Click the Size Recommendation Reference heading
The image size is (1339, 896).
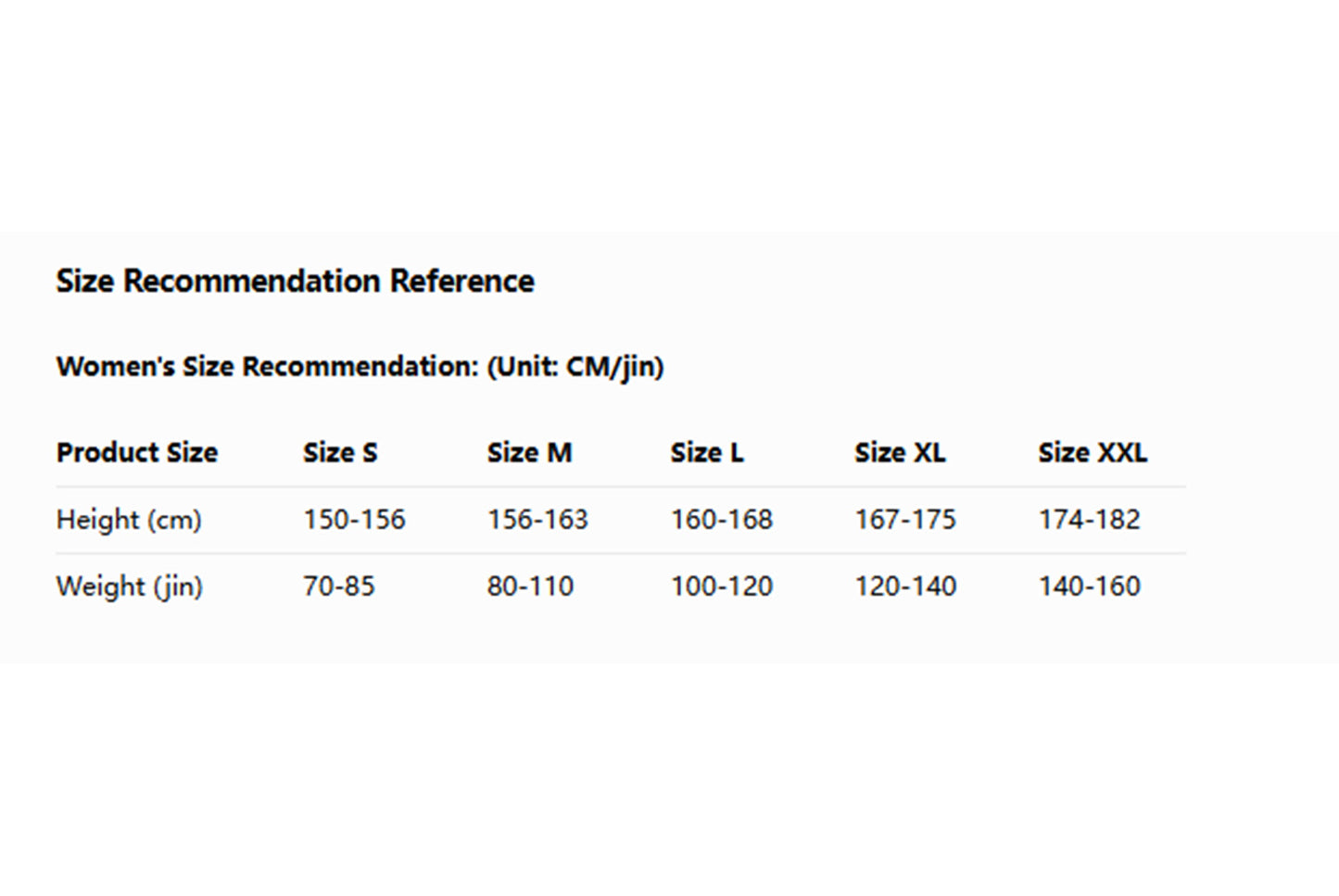[295, 281]
